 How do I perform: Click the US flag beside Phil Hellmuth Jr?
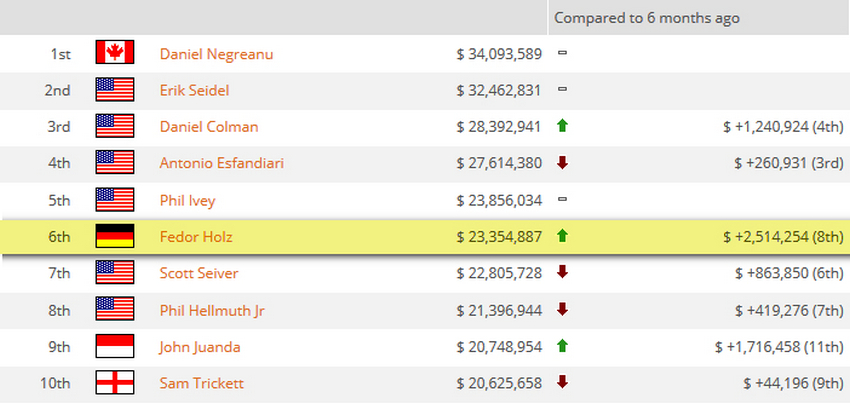tap(115, 310)
